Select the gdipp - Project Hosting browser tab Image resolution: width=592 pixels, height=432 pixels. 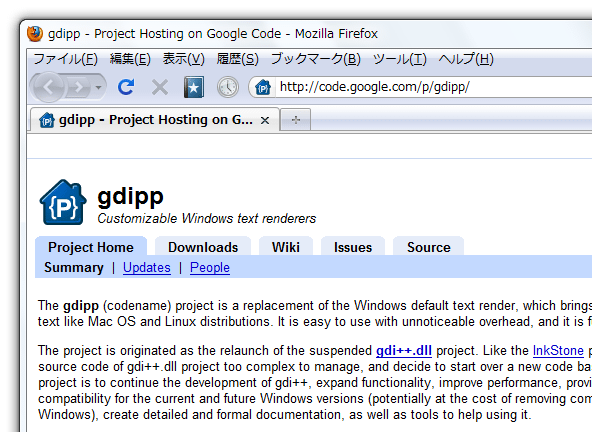155,120
